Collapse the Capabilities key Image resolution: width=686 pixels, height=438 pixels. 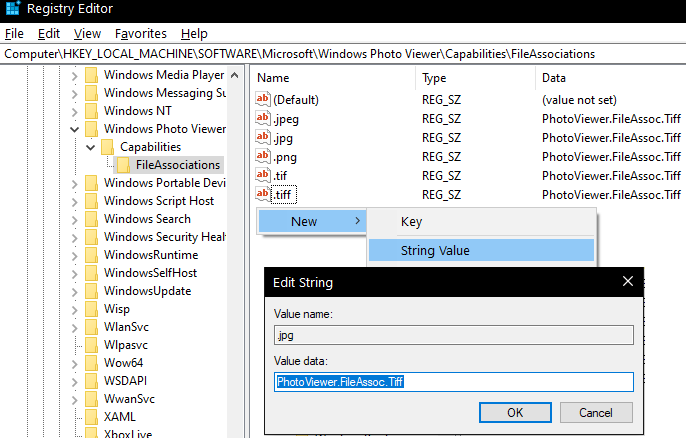coord(91,147)
